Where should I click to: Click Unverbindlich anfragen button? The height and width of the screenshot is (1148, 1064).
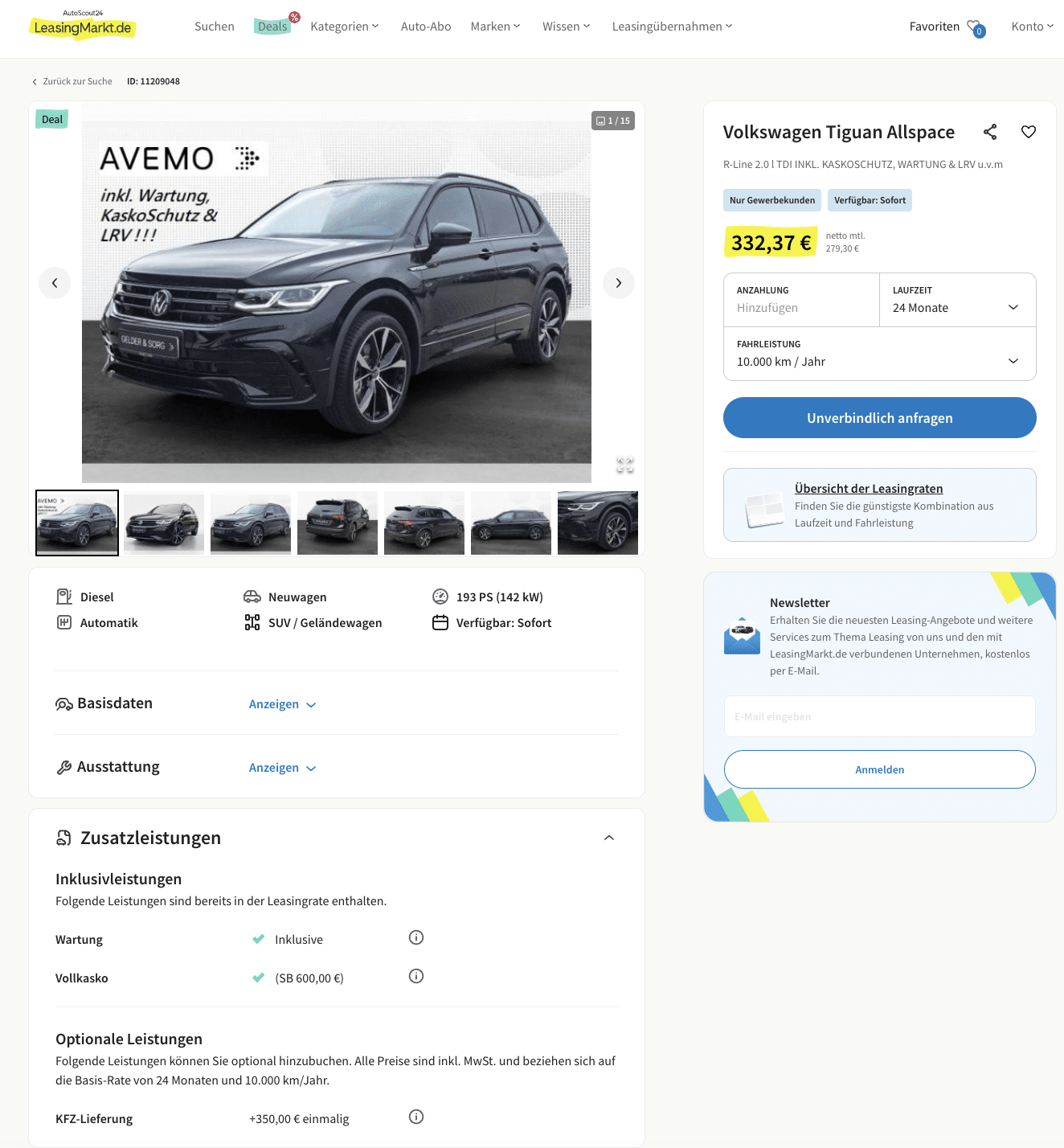(880, 418)
